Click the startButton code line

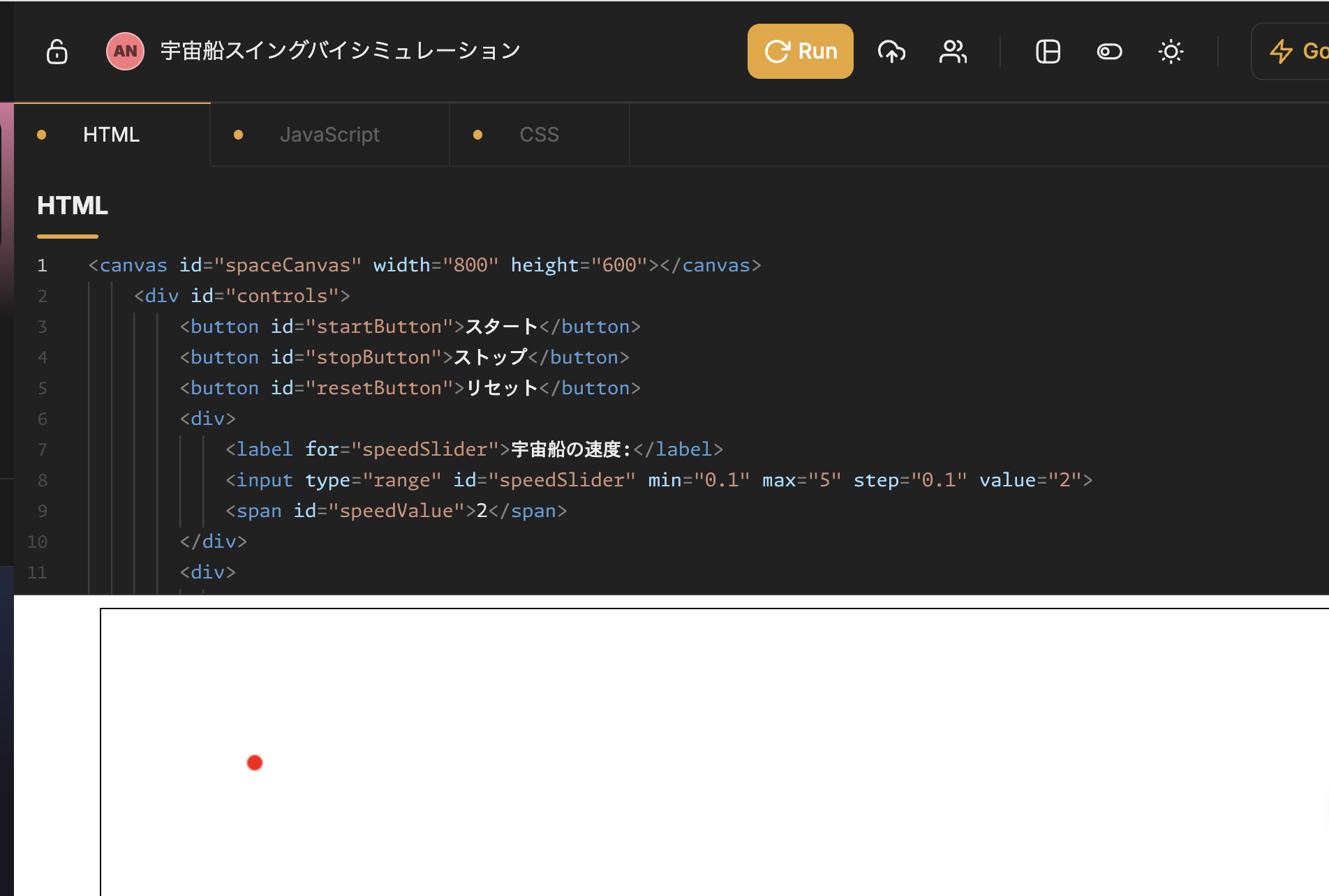pos(410,327)
